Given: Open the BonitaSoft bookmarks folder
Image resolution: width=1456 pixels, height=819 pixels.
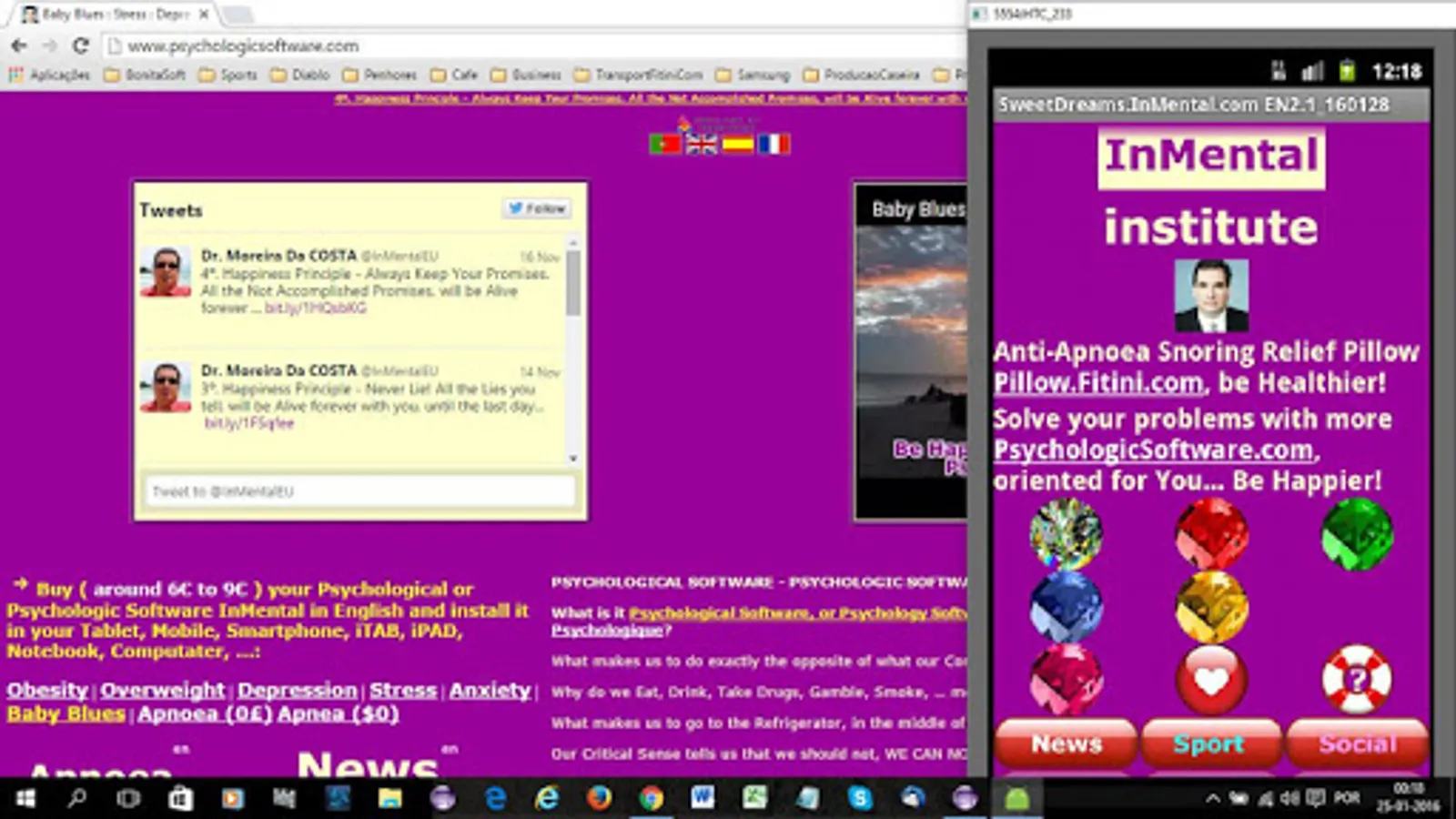Looking at the screenshot, I should click(145, 75).
